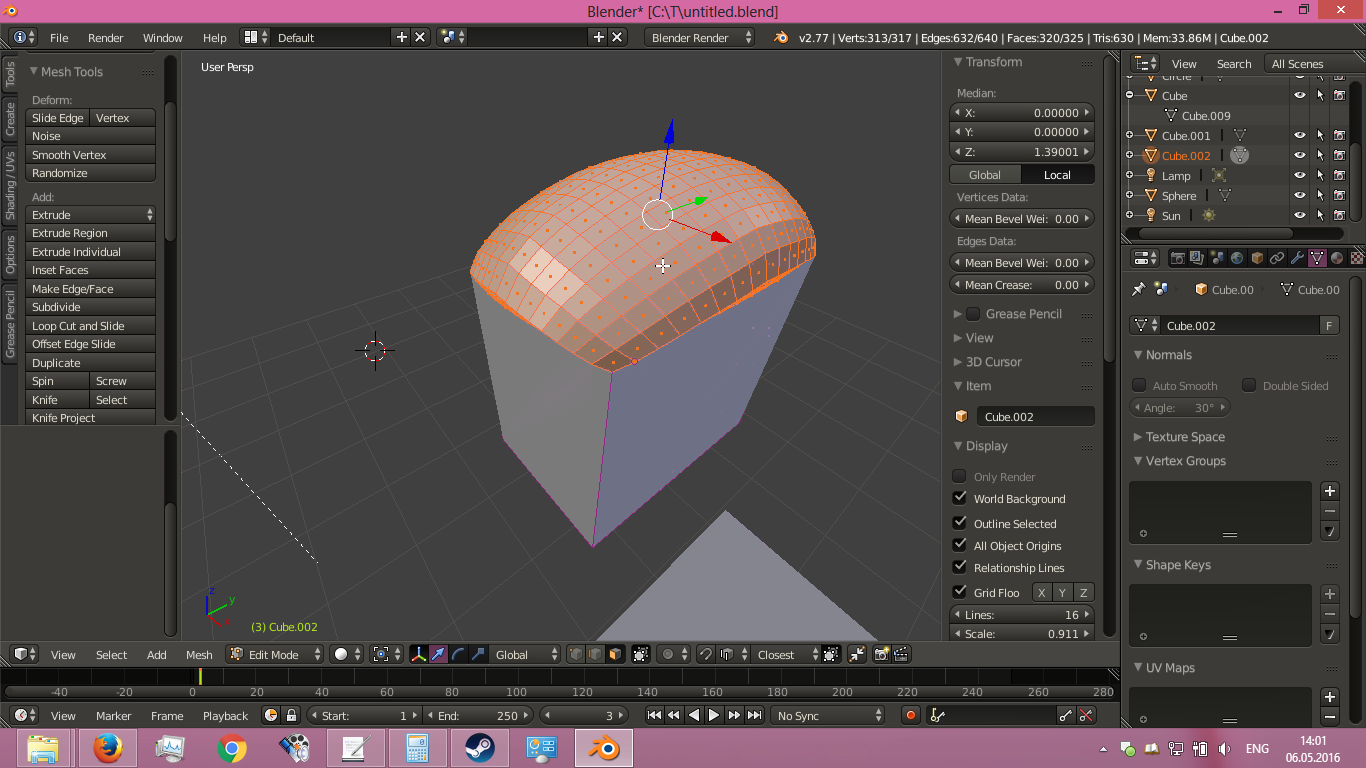Image resolution: width=1366 pixels, height=768 pixels.
Task: Click the Loop Cut and Slide button
Action: [91, 325]
